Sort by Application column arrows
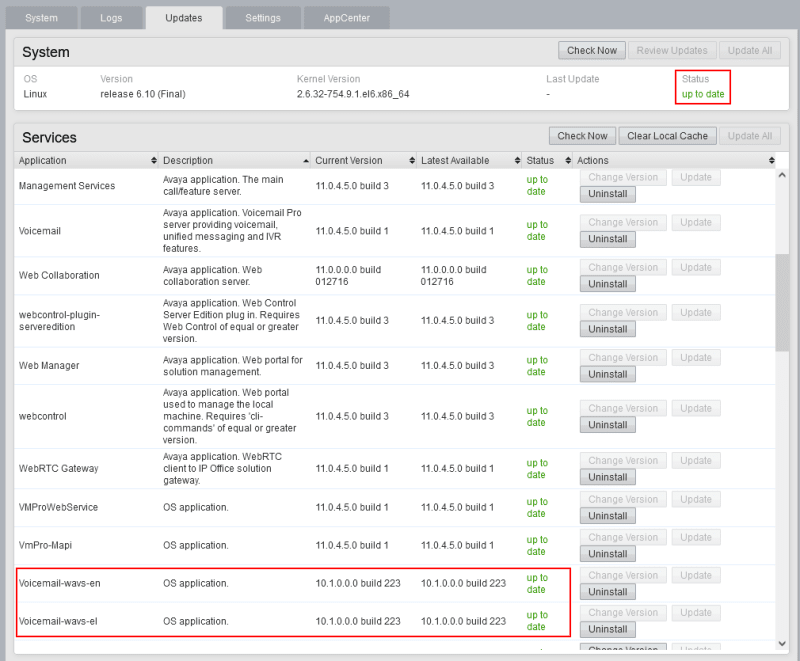 click(154, 161)
